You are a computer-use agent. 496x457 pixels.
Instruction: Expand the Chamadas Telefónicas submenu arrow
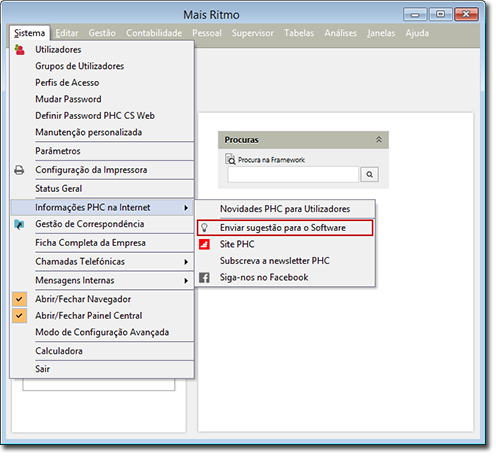click(x=186, y=262)
